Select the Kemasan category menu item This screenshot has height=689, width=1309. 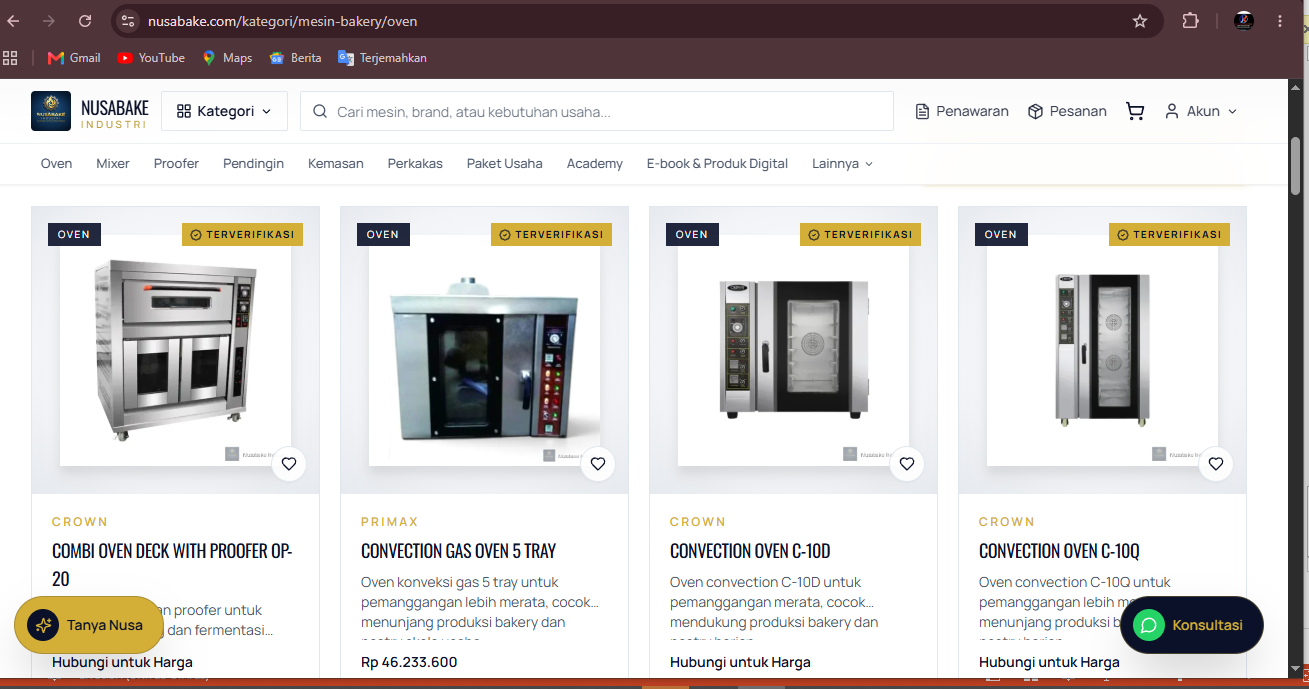[336, 163]
